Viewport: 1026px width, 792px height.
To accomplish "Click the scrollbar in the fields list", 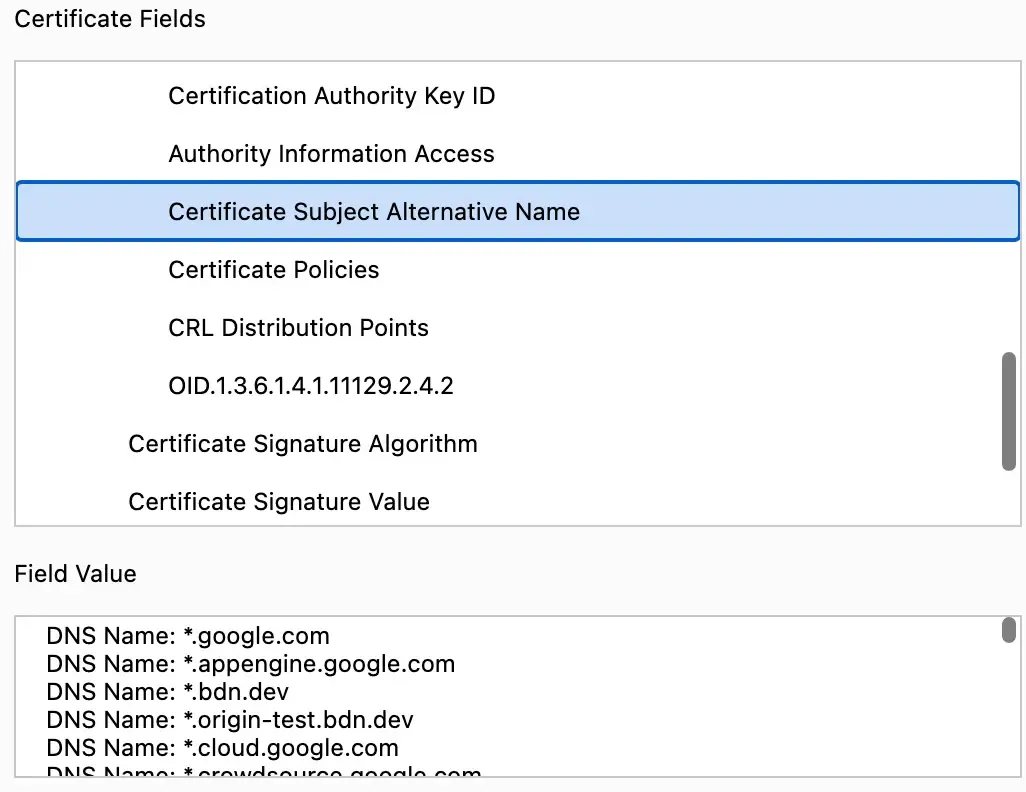I will pyautogui.click(x=1009, y=408).
